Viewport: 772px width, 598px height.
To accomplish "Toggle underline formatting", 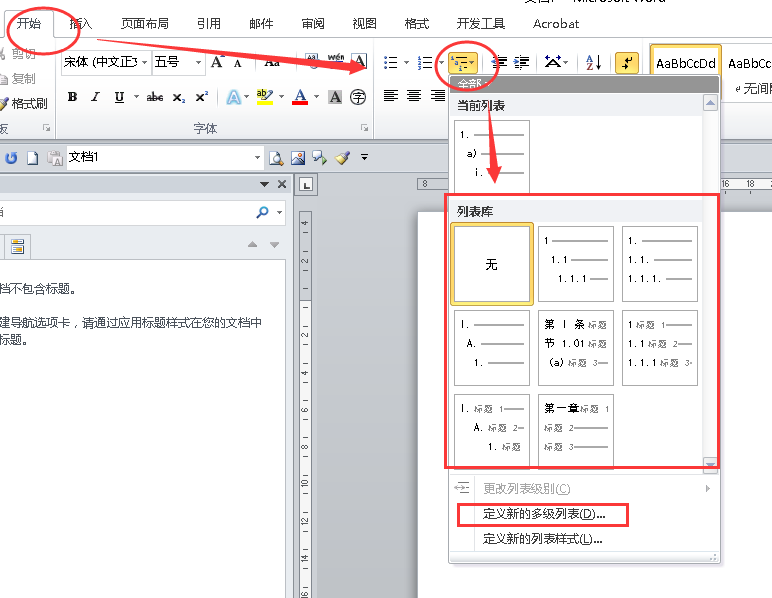I will (119, 97).
